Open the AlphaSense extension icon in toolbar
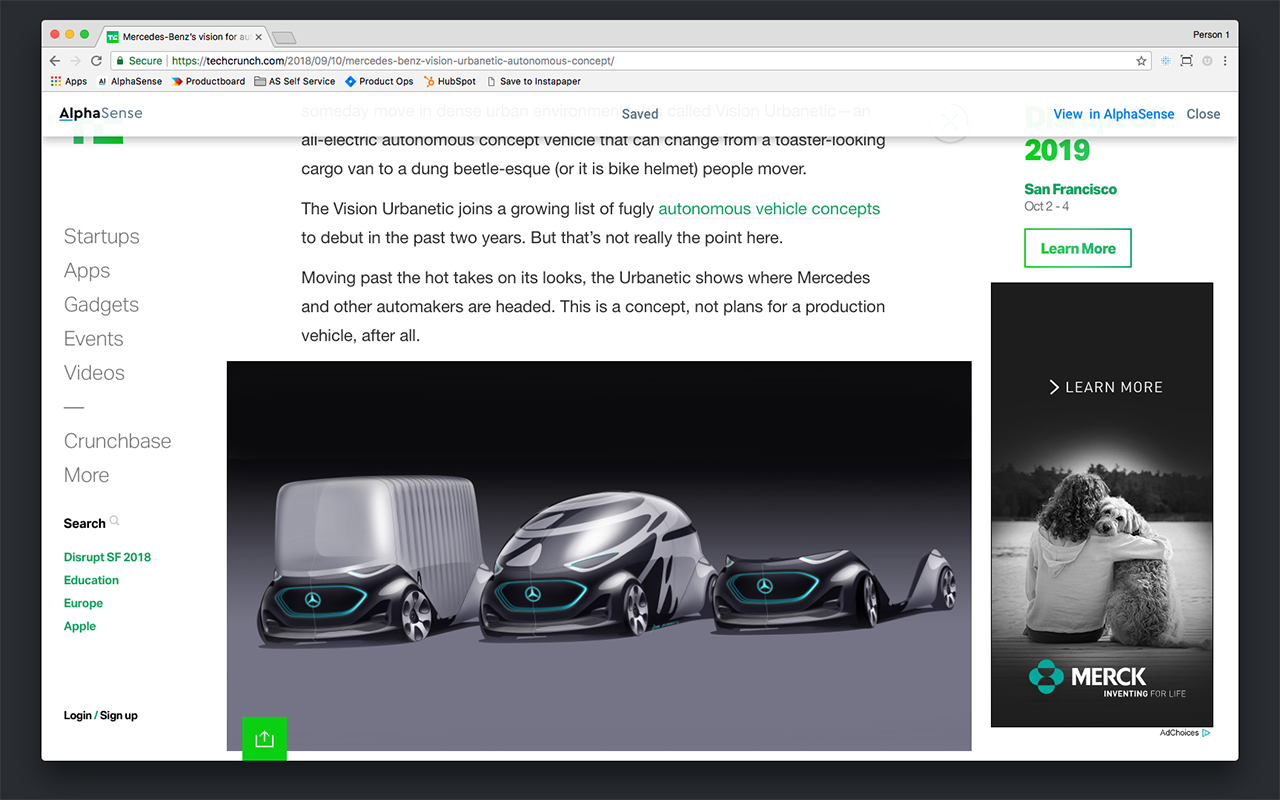The image size is (1280, 800). click(1165, 60)
